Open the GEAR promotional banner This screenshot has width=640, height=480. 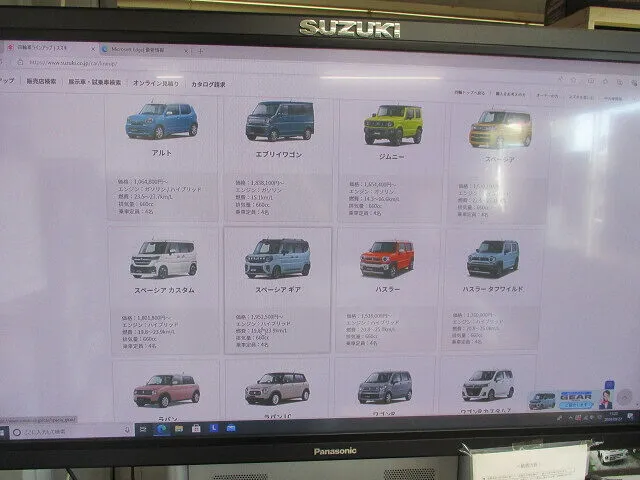point(564,400)
